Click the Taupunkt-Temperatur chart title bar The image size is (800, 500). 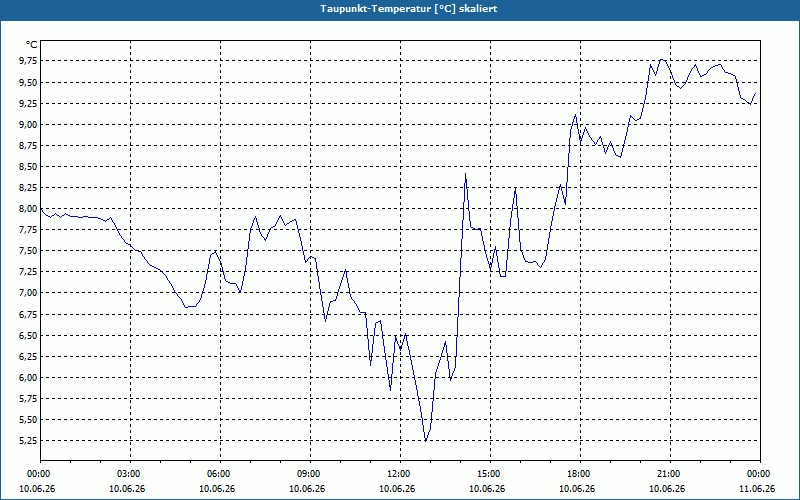400,9
